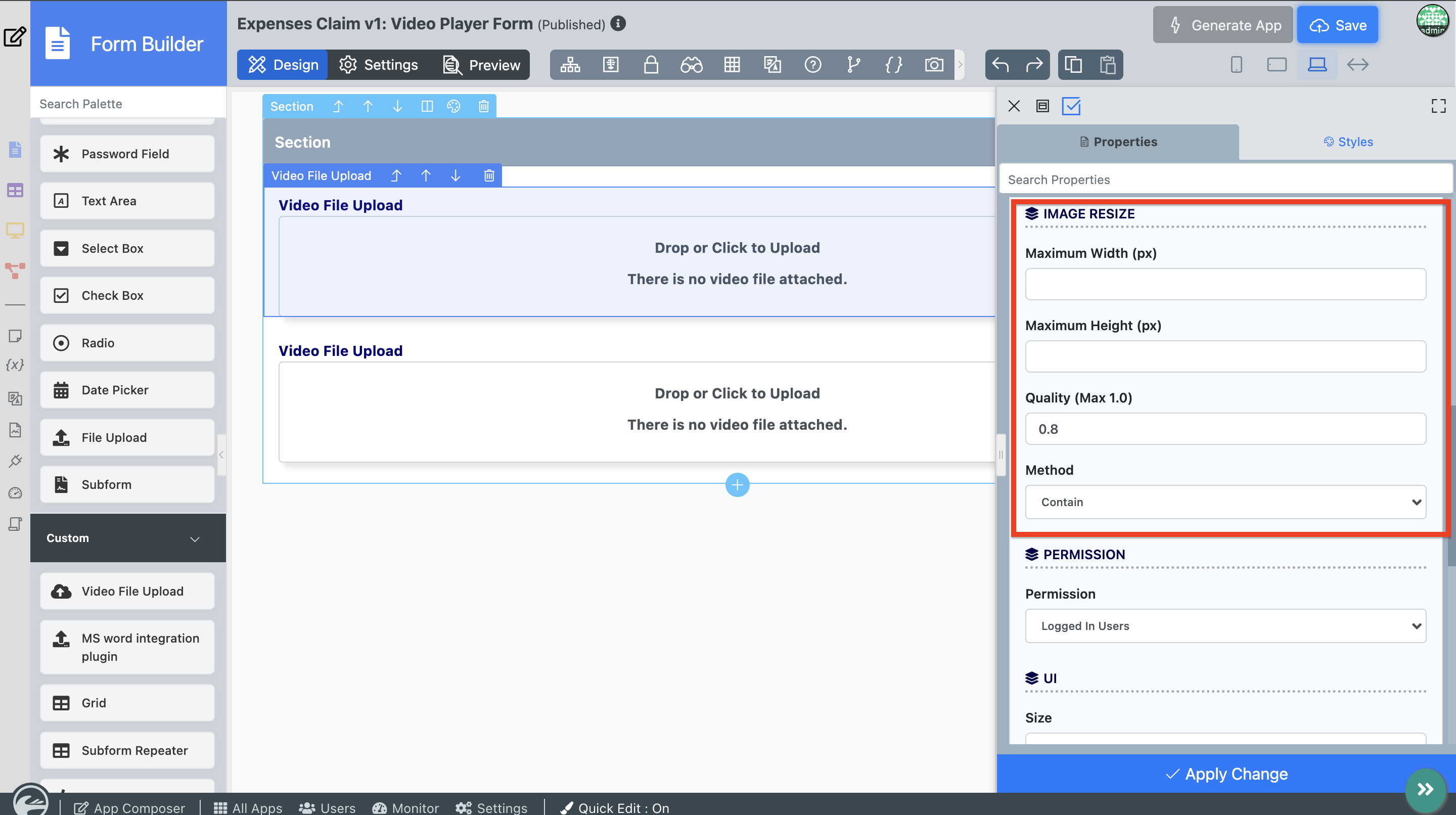Open the Method dropdown showing Contain
This screenshot has width=1456, height=815.
click(1225, 502)
